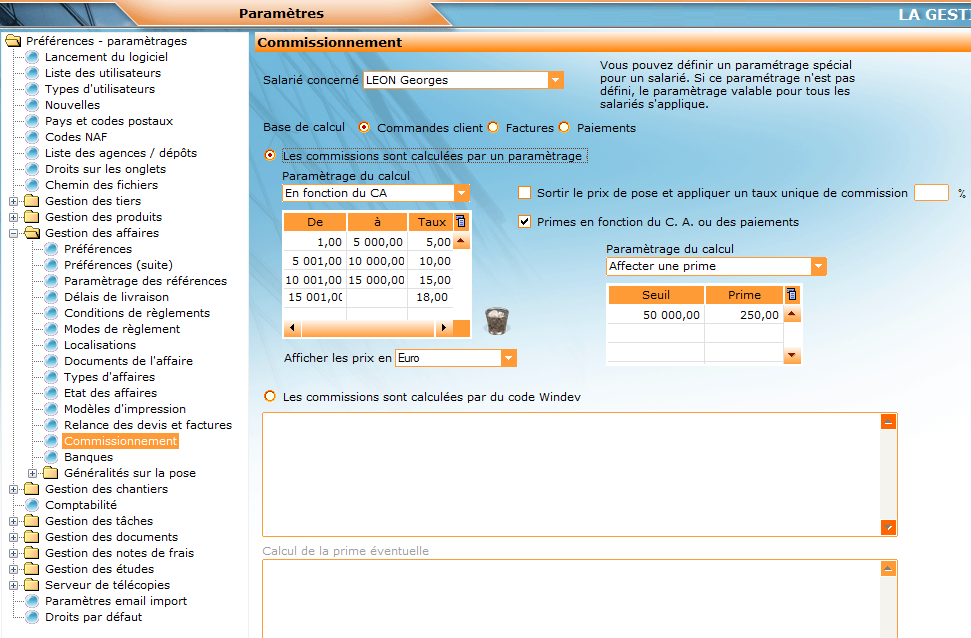Click the taux unique de commission percent field
The height and width of the screenshot is (638, 971).
click(x=931, y=193)
